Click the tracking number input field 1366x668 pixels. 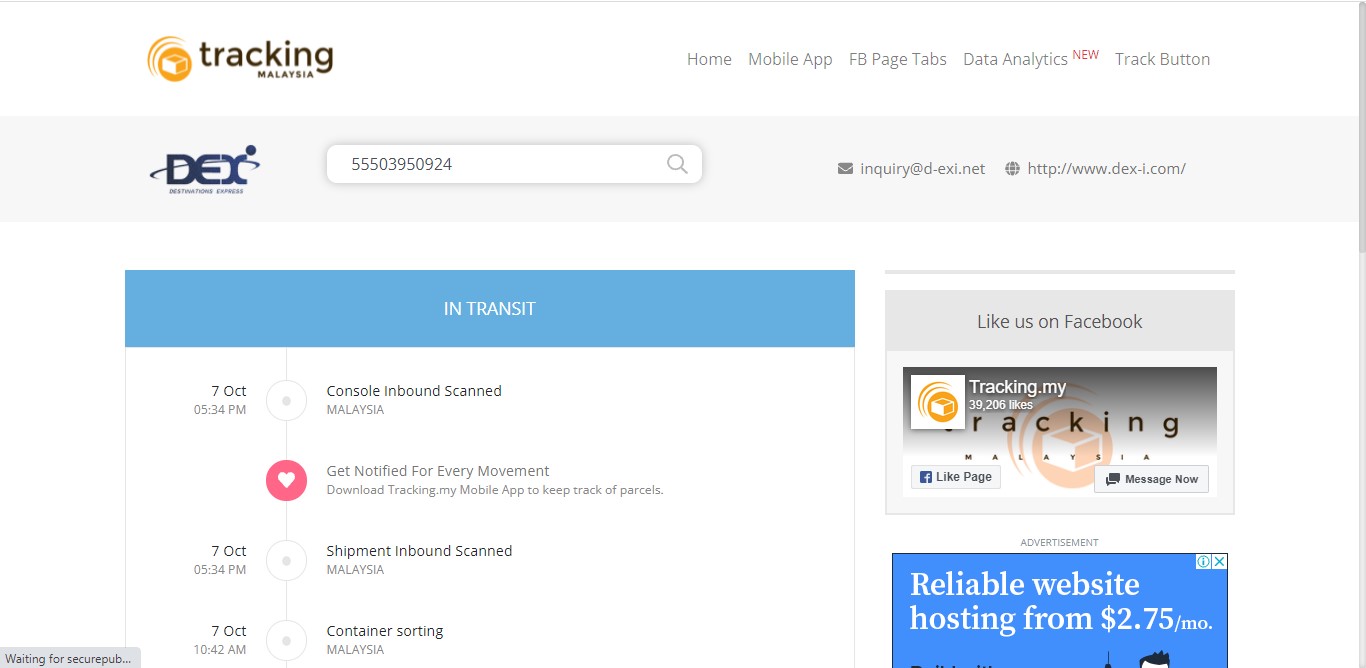[500, 164]
